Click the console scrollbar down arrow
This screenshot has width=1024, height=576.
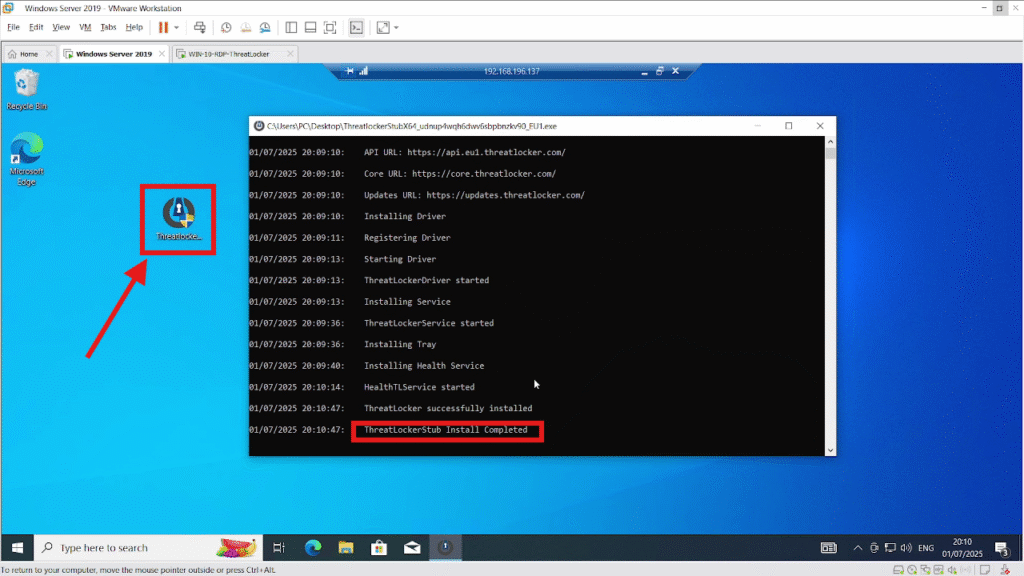coord(830,450)
